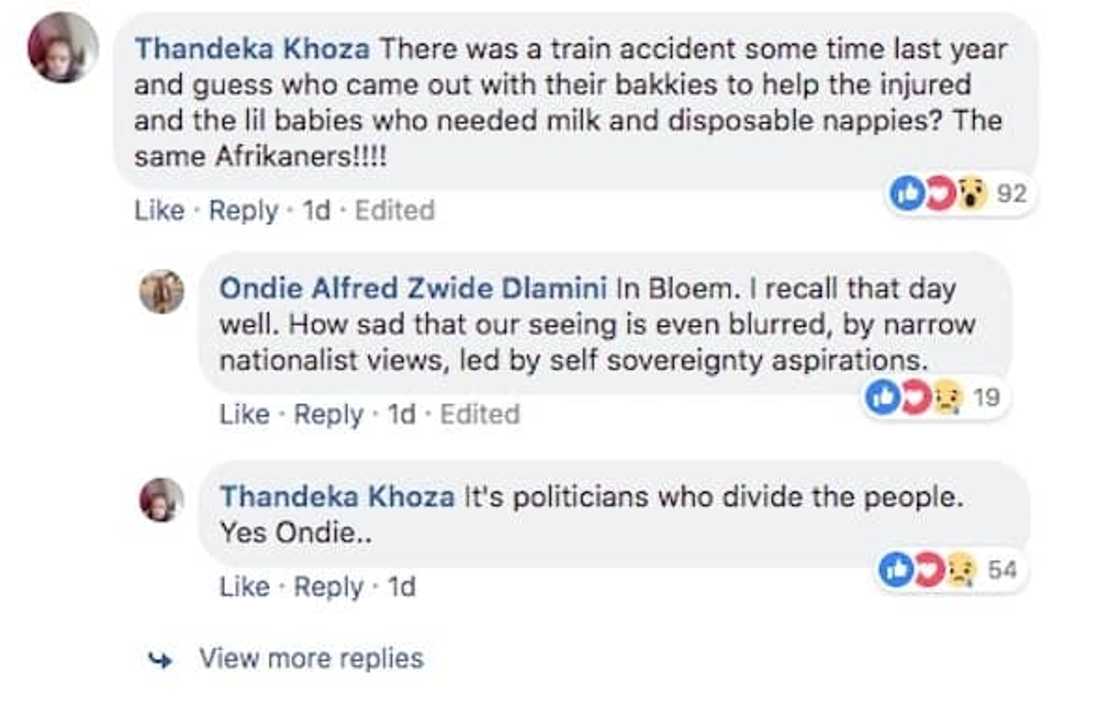The height and width of the screenshot is (706, 1120).
Task: Click Thandeka Khoza's top comment profile picture
Action: [x=62, y=48]
